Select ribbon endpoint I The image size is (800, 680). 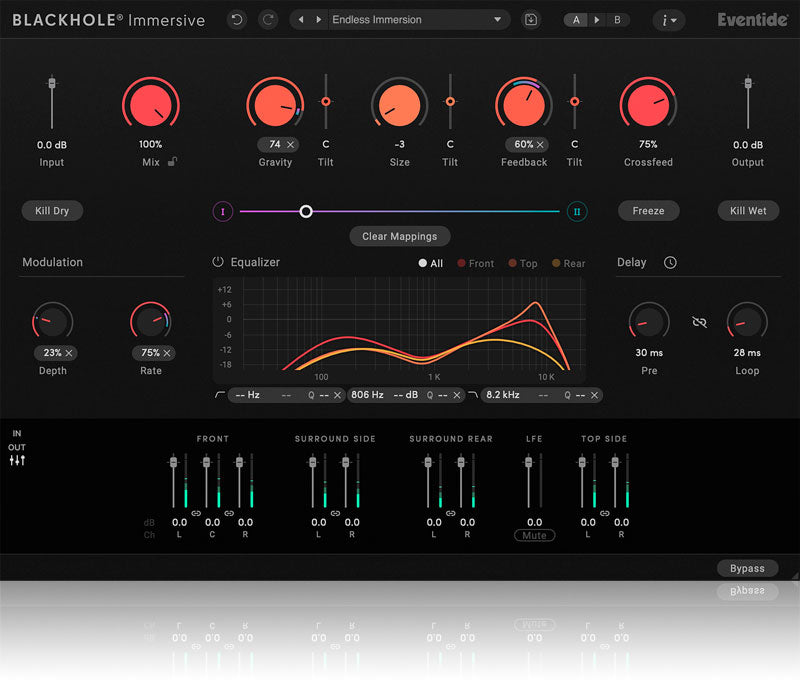pyautogui.click(x=222, y=211)
